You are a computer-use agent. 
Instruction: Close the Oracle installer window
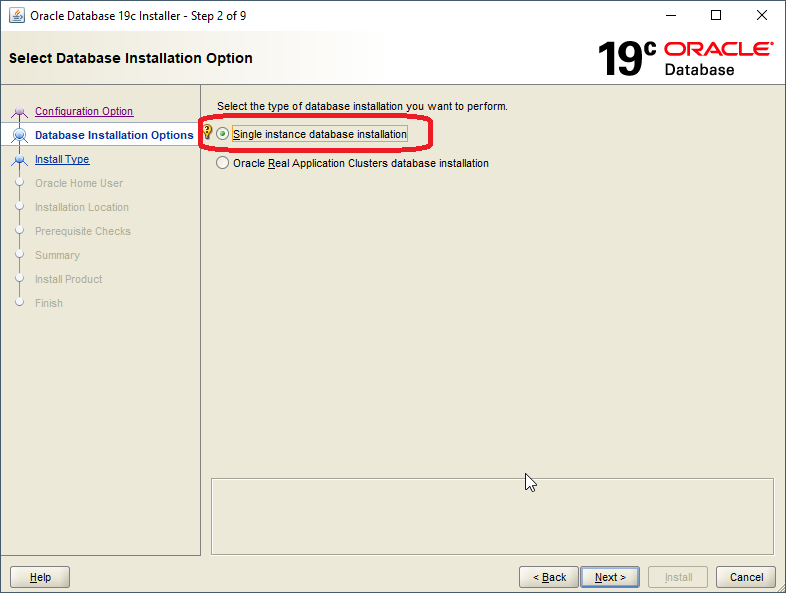[x=761, y=16]
